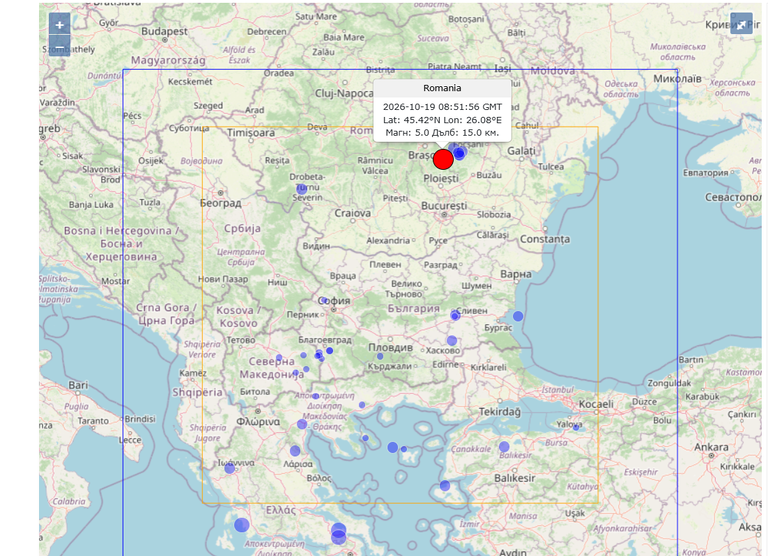768x556 pixels.
Task: Zoom out using the minus button
Action: pos(59,47)
